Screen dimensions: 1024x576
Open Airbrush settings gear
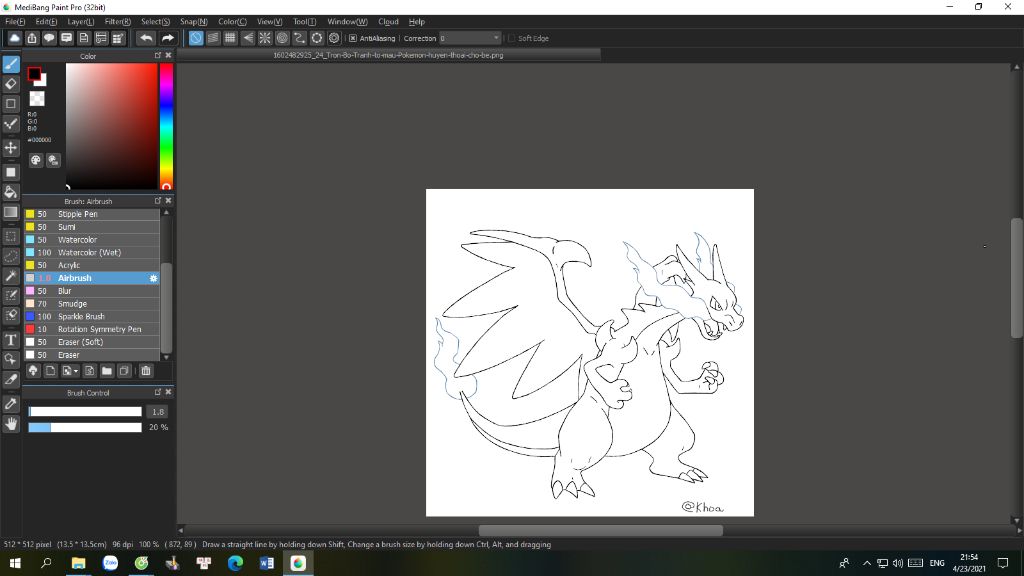(153, 278)
